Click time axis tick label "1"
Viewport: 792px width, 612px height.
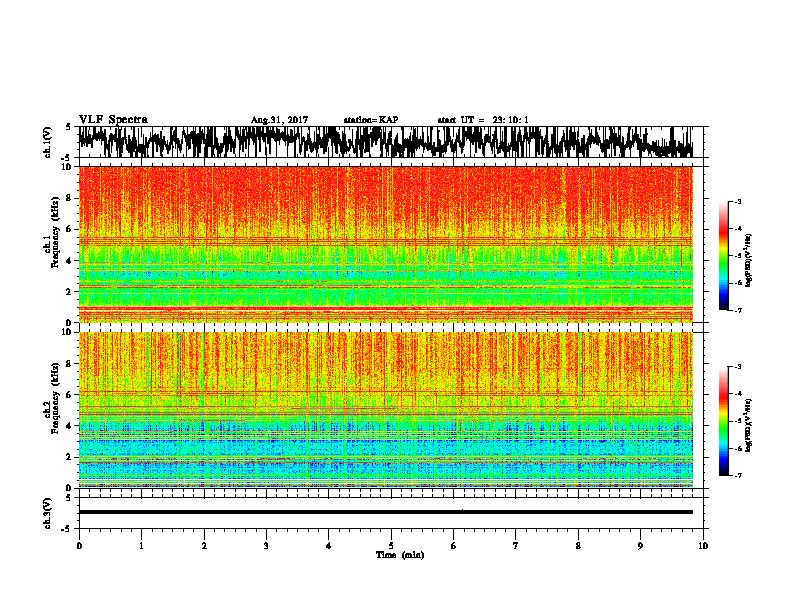[x=141, y=546]
